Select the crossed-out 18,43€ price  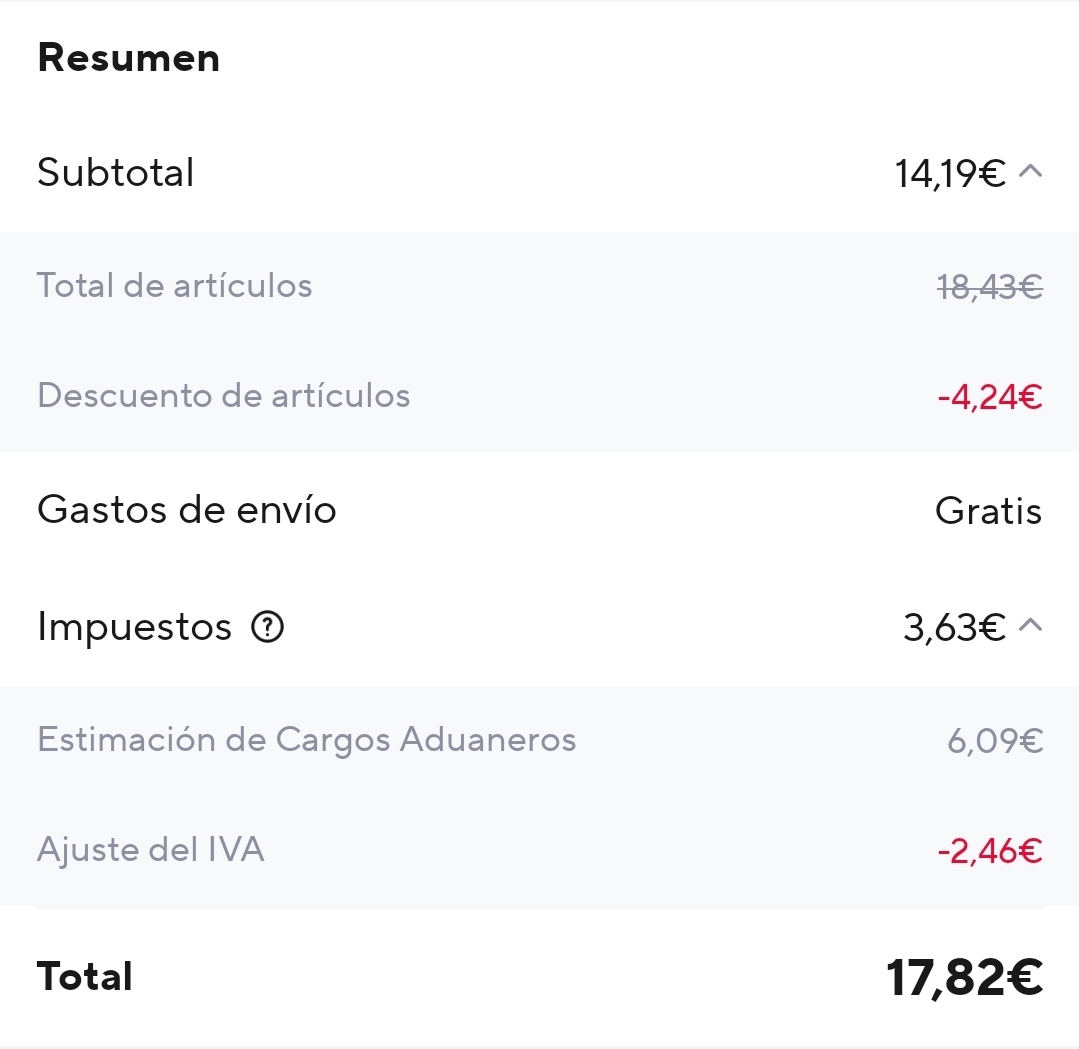[x=990, y=286]
